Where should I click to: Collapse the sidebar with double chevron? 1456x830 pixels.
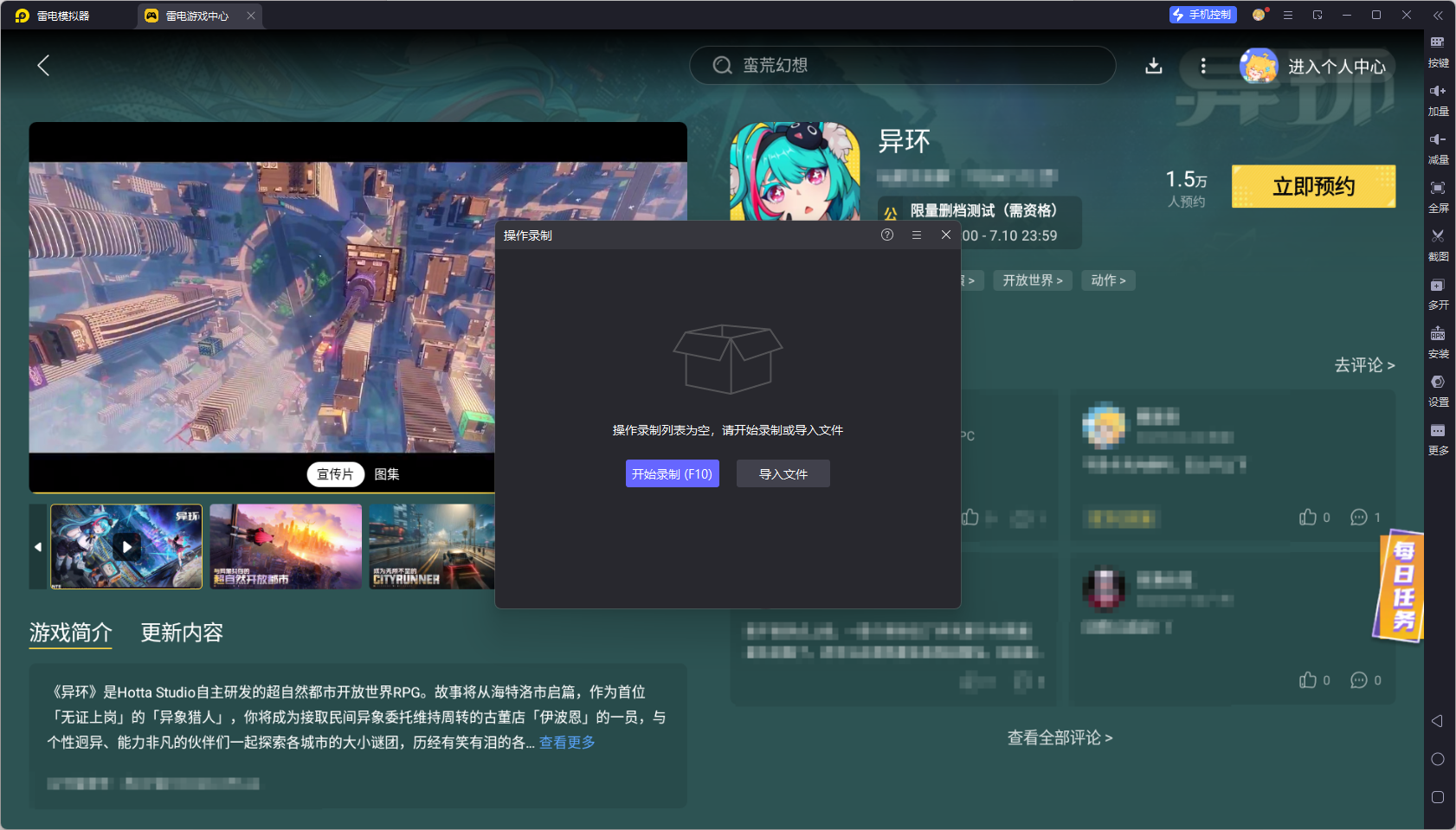pyautogui.click(x=1438, y=15)
